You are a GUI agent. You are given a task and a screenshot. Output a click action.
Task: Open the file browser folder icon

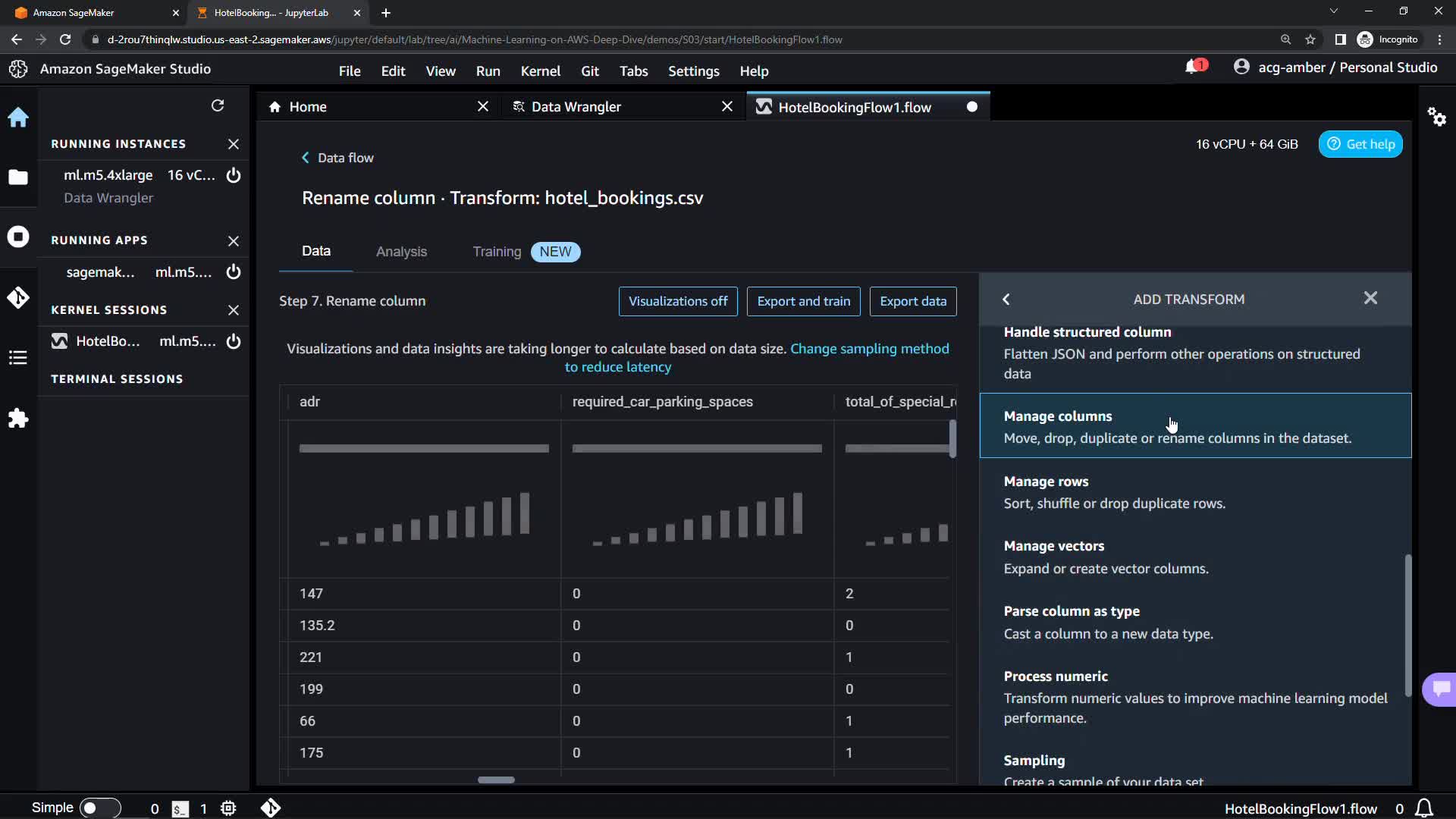[x=18, y=177]
